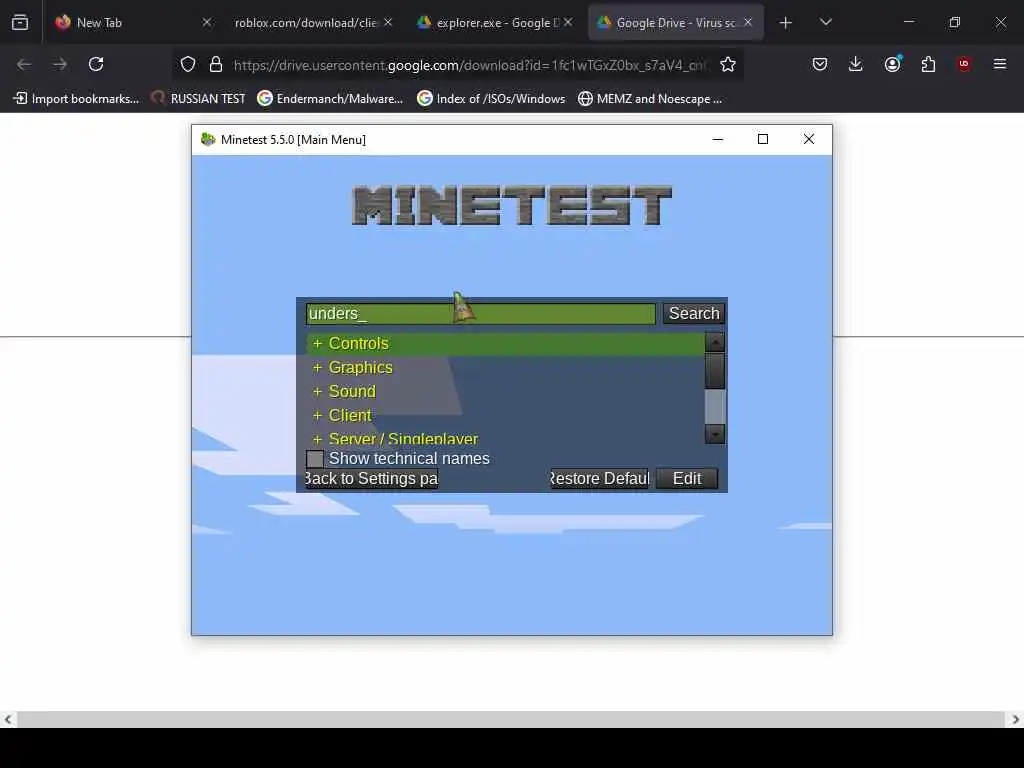
Task: Expand Server / Singleplayer category
Action: (x=317, y=439)
